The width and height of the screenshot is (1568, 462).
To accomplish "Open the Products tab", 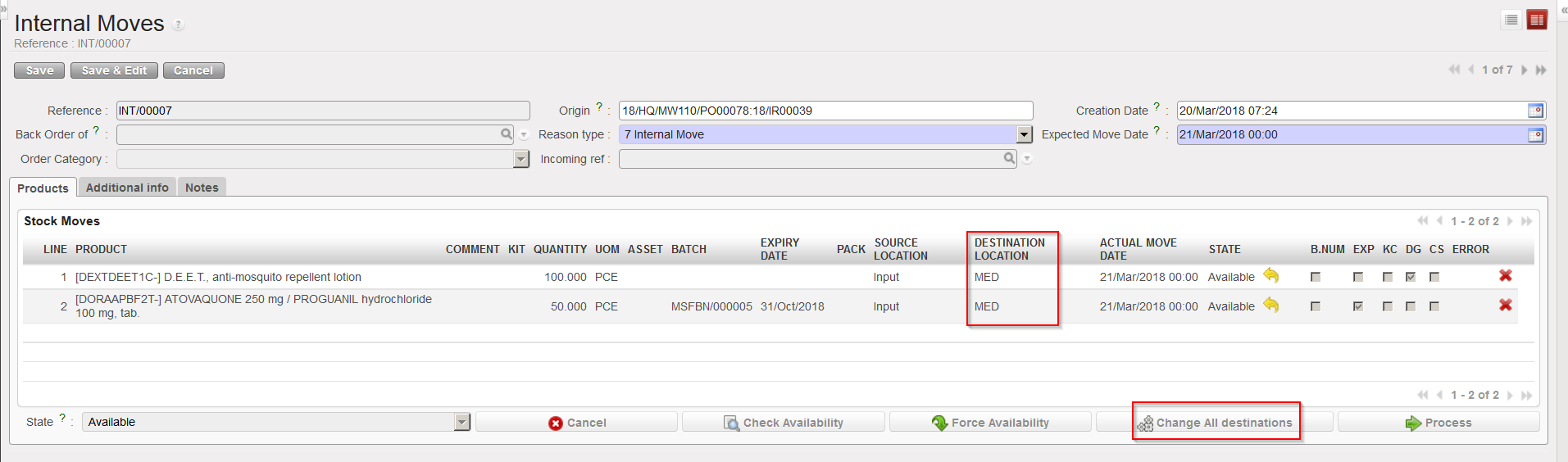I will click(x=43, y=188).
